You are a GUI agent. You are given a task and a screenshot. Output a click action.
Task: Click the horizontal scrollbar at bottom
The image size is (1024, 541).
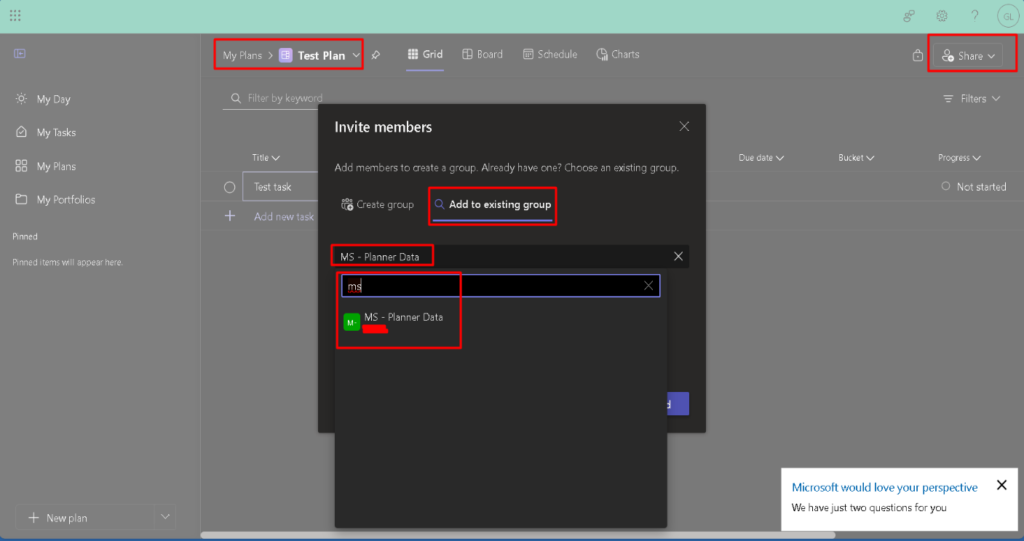(x=517, y=535)
